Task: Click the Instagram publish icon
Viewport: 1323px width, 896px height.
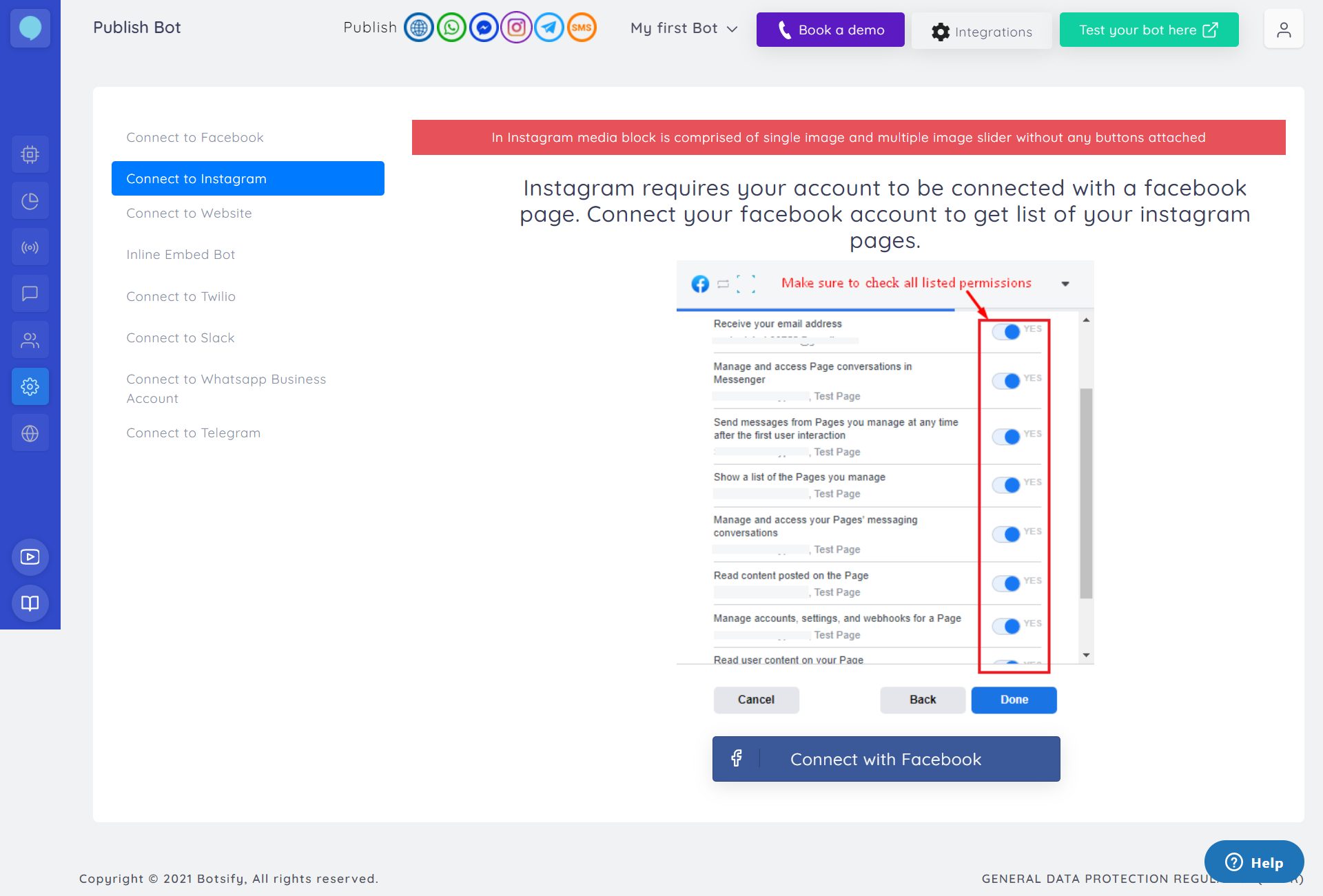Action: pyautogui.click(x=516, y=27)
